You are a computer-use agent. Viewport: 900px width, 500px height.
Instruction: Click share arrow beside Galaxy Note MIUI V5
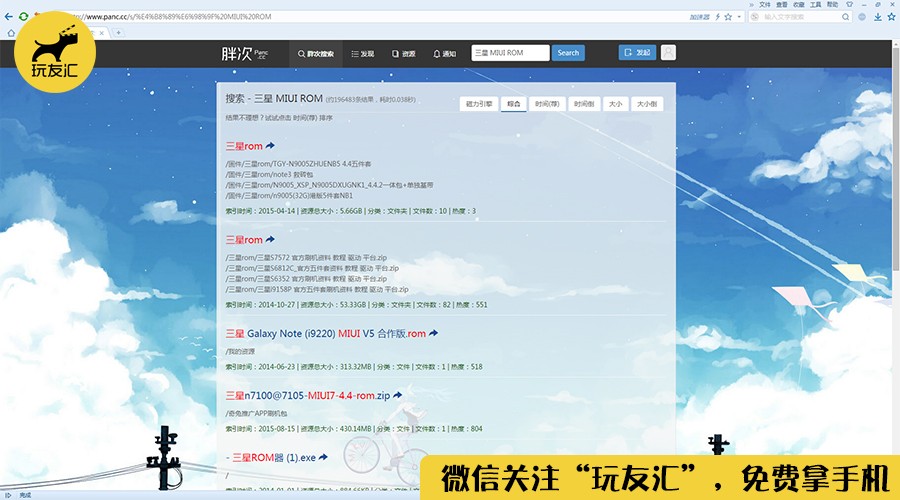(x=433, y=332)
